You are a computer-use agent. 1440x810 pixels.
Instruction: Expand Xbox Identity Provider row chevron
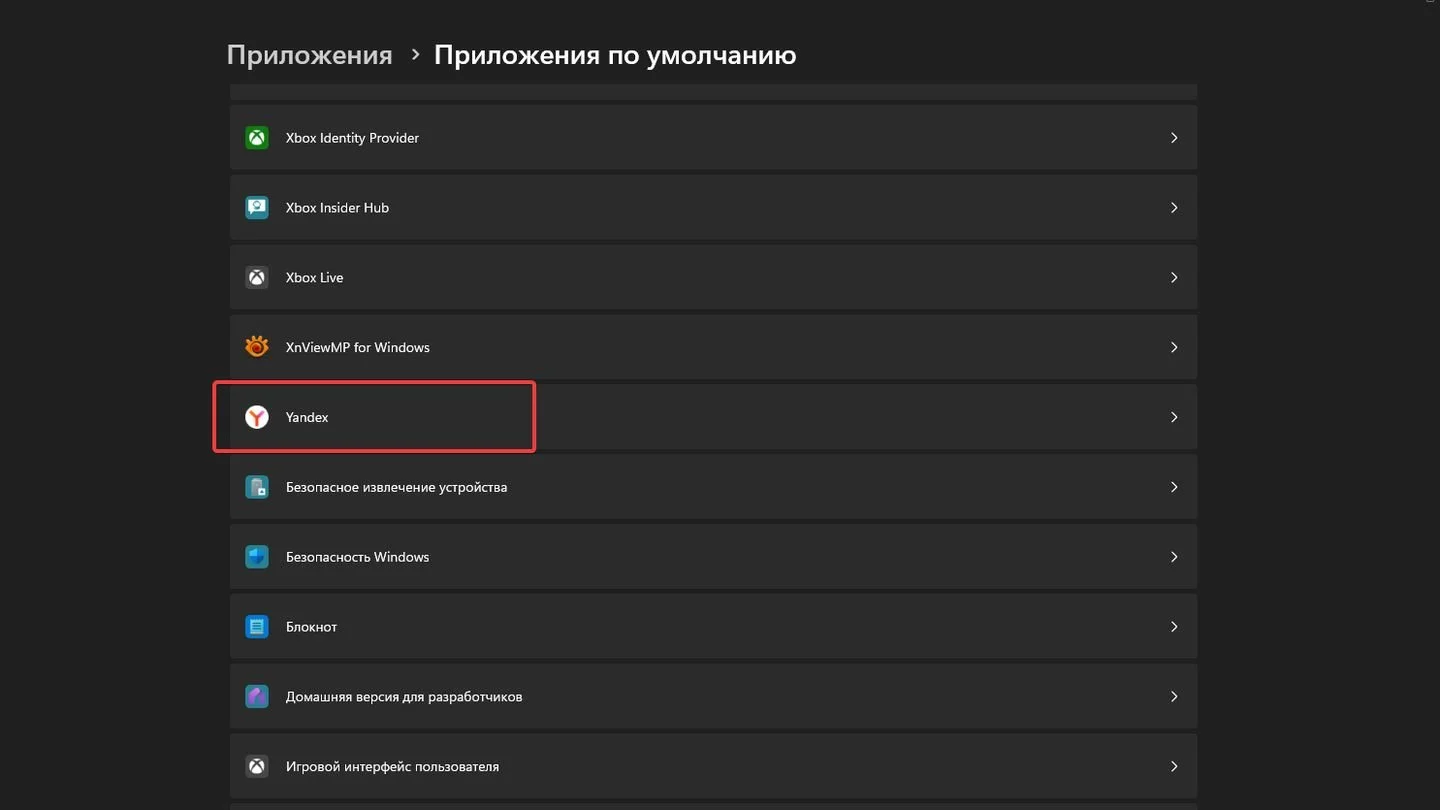click(x=1174, y=138)
